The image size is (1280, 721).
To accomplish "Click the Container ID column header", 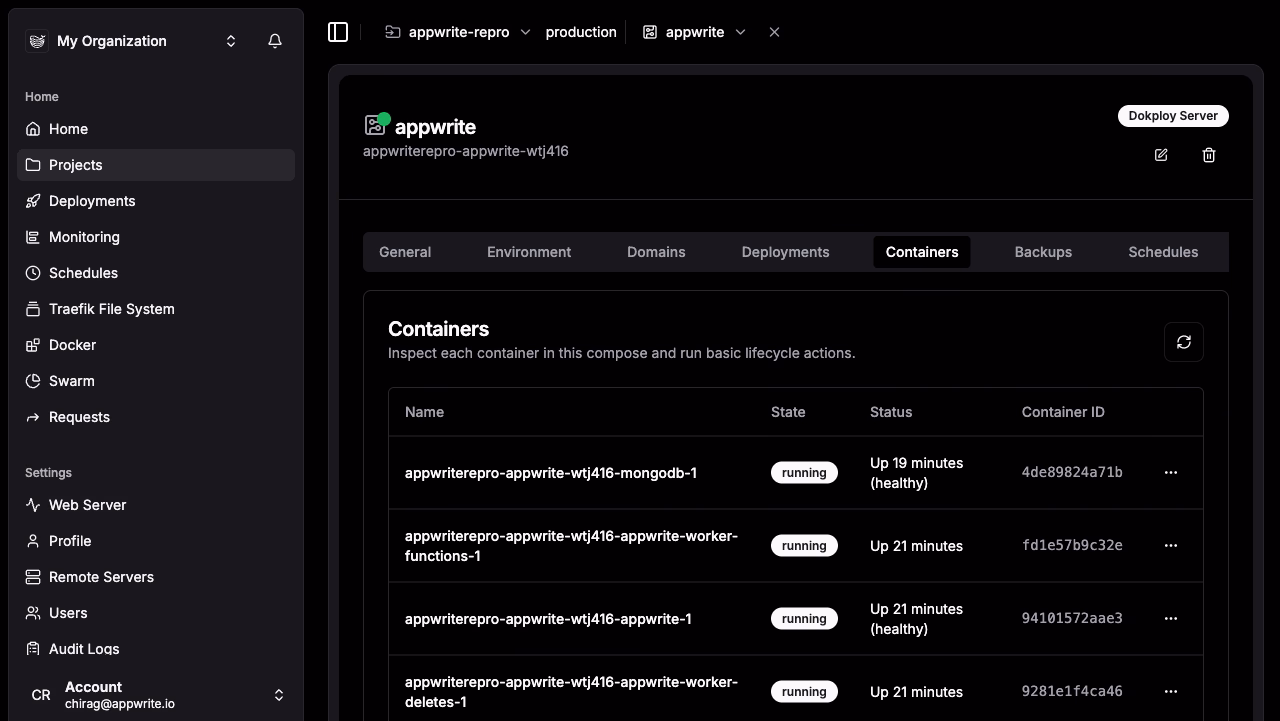I will tap(1063, 412).
